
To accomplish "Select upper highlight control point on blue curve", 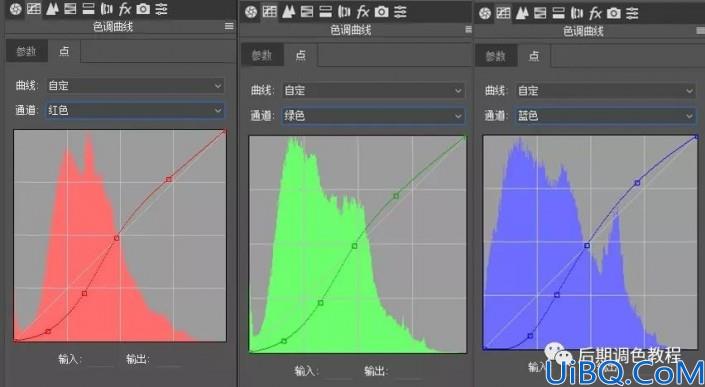I will pyautogui.click(x=638, y=183).
